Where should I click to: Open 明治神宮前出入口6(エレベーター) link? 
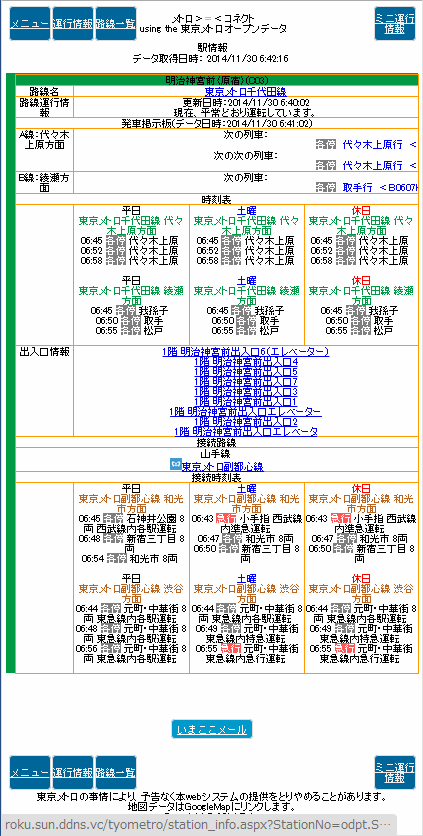click(245, 352)
